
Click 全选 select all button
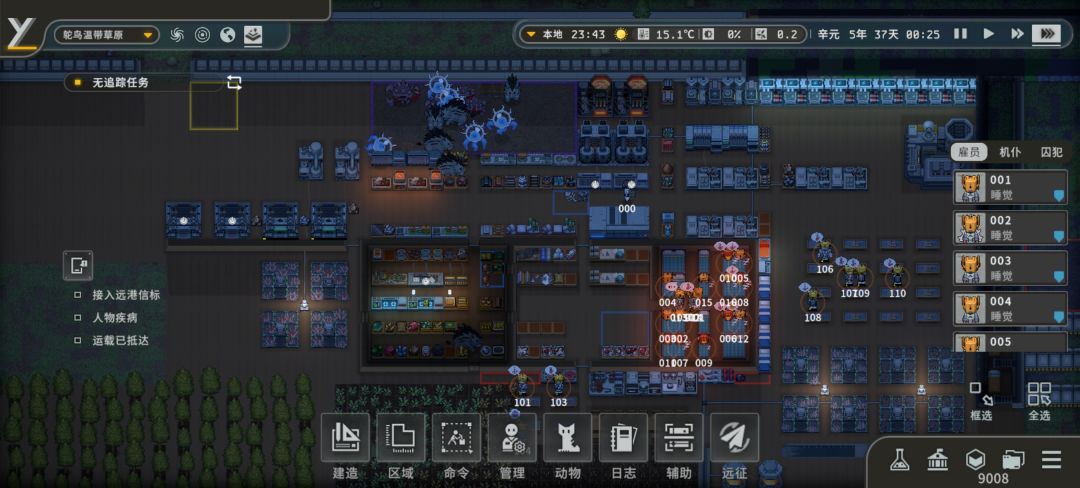[x=1039, y=401]
